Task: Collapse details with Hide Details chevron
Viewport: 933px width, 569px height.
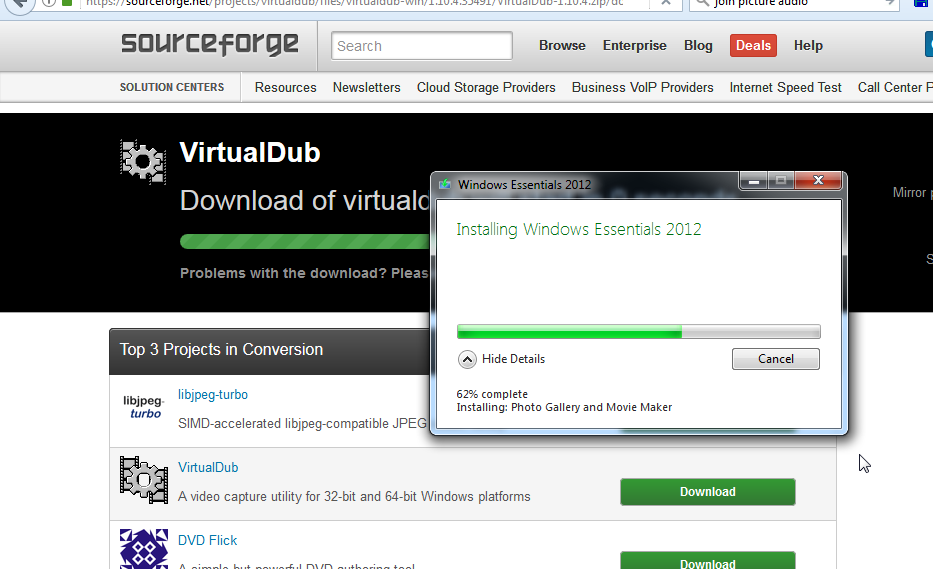Action: click(467, 359)
